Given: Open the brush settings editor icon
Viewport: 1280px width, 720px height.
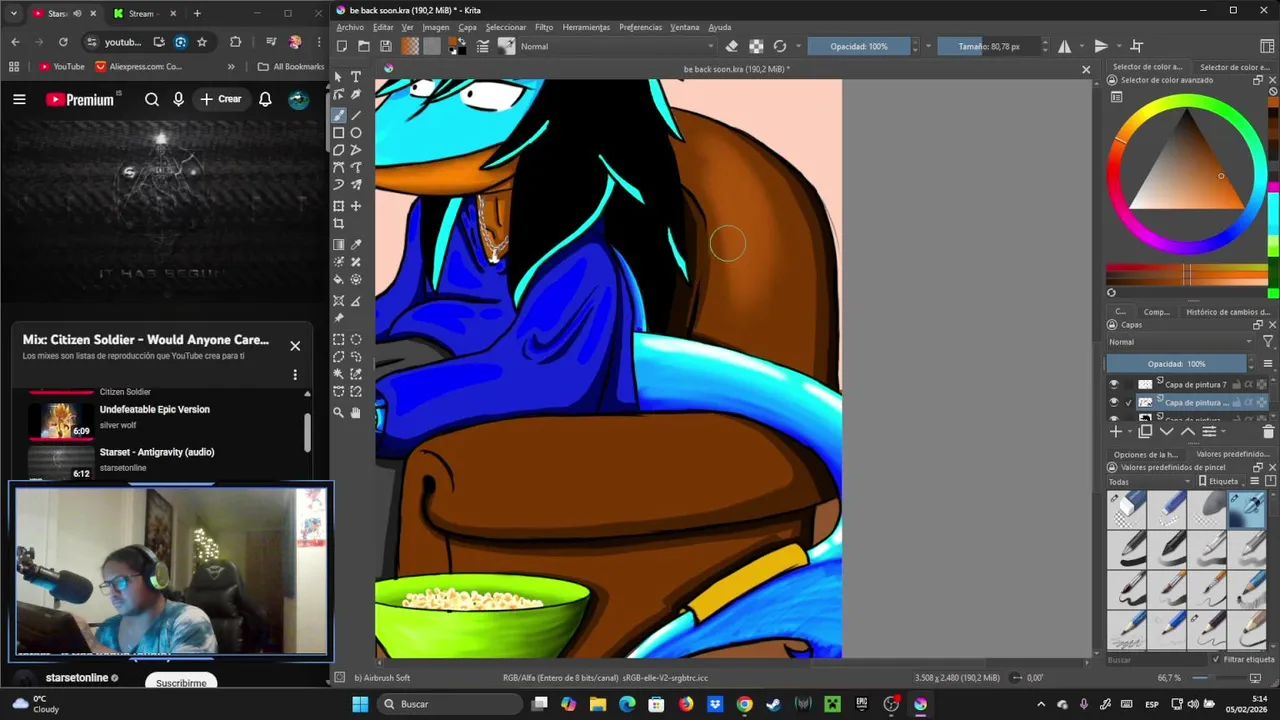Looking at the screenshot, I should coord(483,46).
